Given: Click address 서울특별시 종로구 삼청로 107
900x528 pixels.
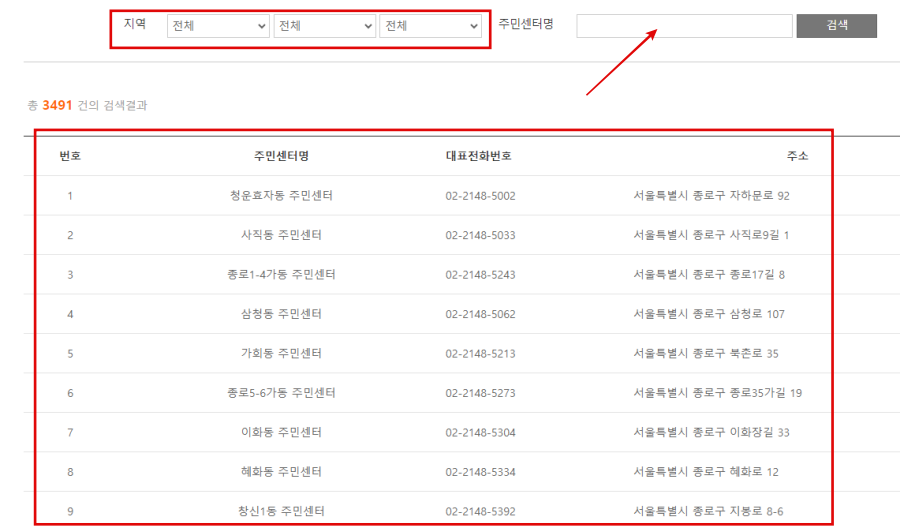Looking at the screenshot, I should click(709, 314).
